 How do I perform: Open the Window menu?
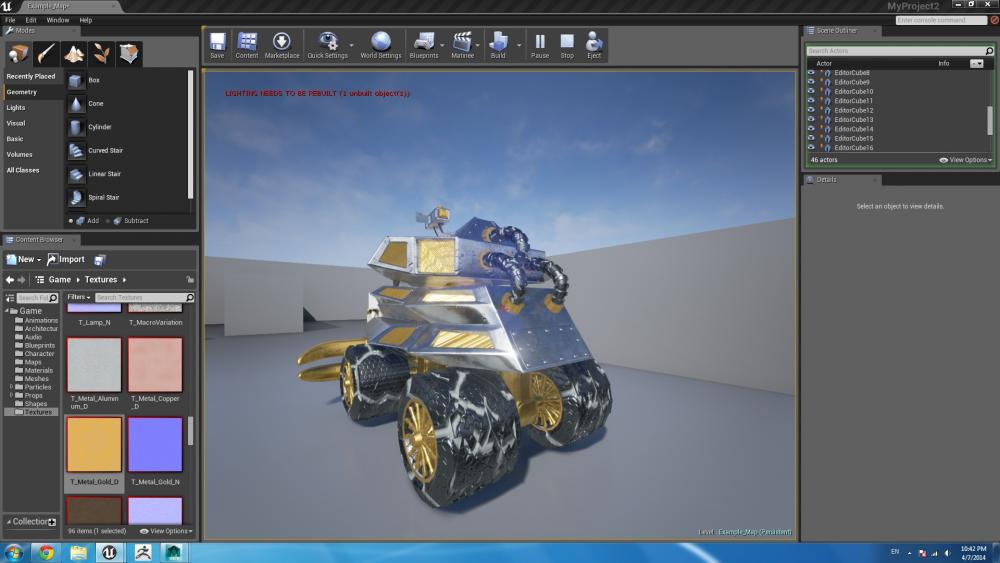pos(57,20)
